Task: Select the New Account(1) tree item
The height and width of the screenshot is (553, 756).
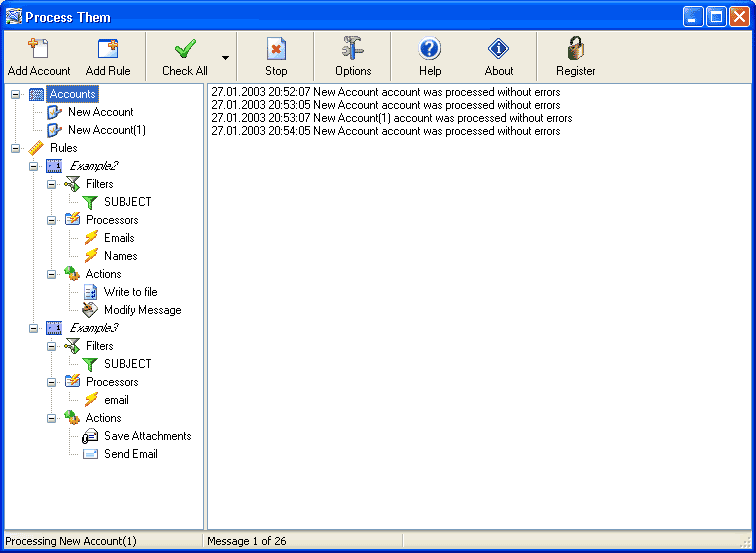Action: [107, 130]
